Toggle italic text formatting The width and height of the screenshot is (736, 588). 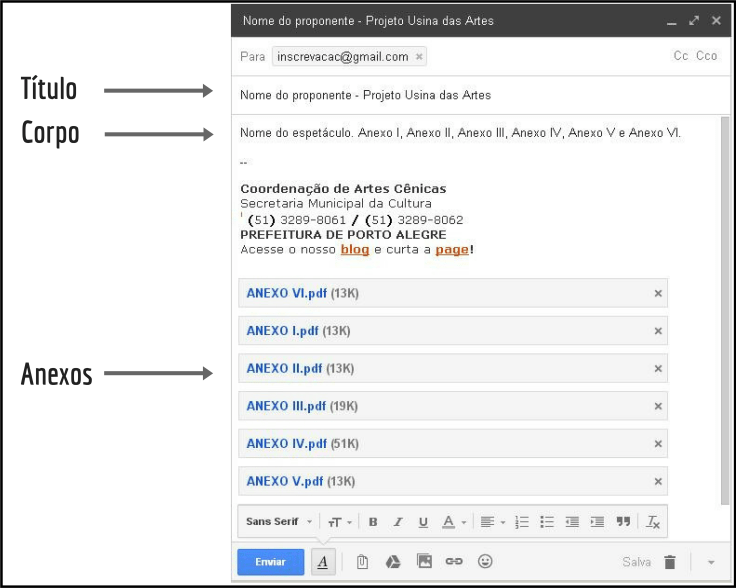tap(398, 522)
